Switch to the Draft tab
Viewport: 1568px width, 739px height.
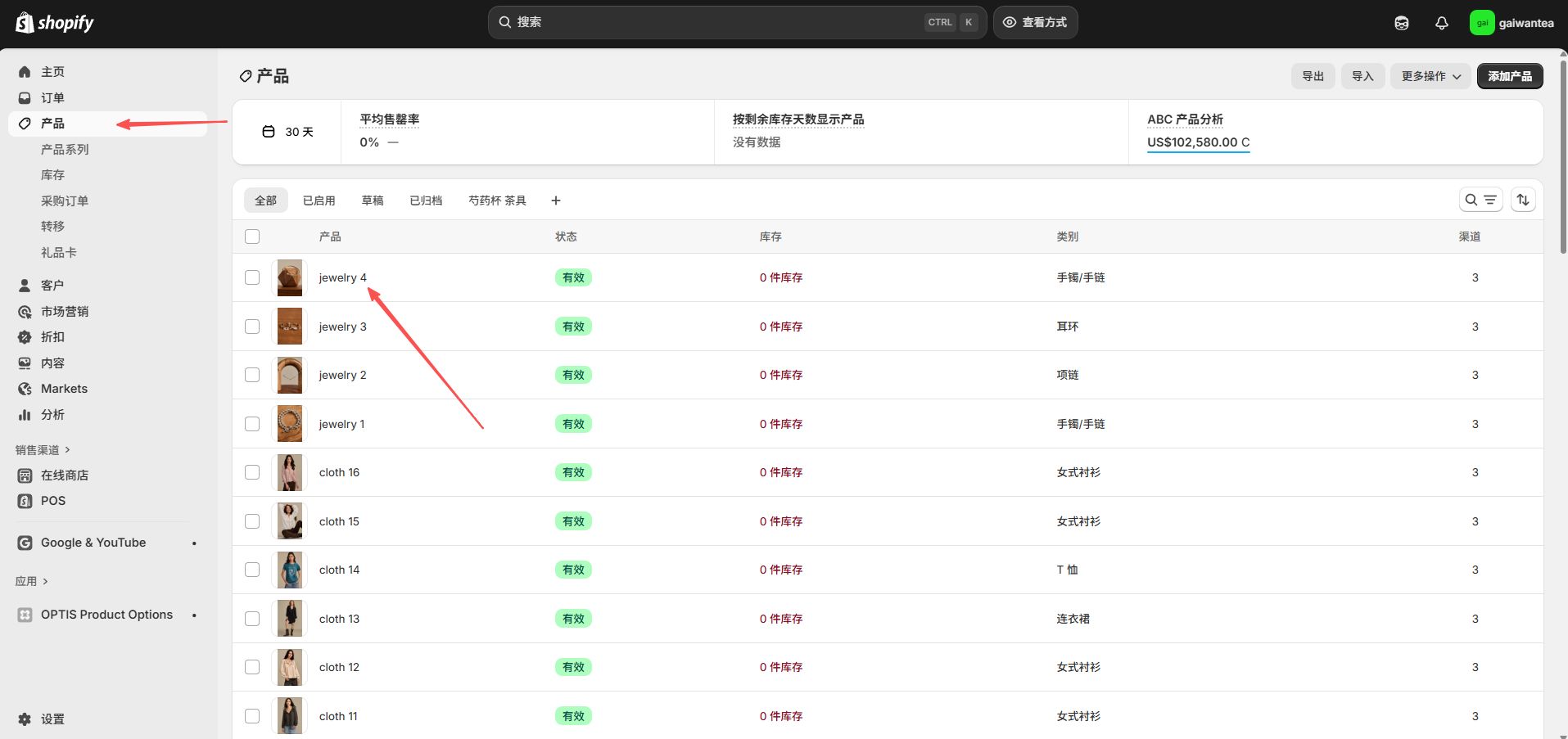(373, 201)
